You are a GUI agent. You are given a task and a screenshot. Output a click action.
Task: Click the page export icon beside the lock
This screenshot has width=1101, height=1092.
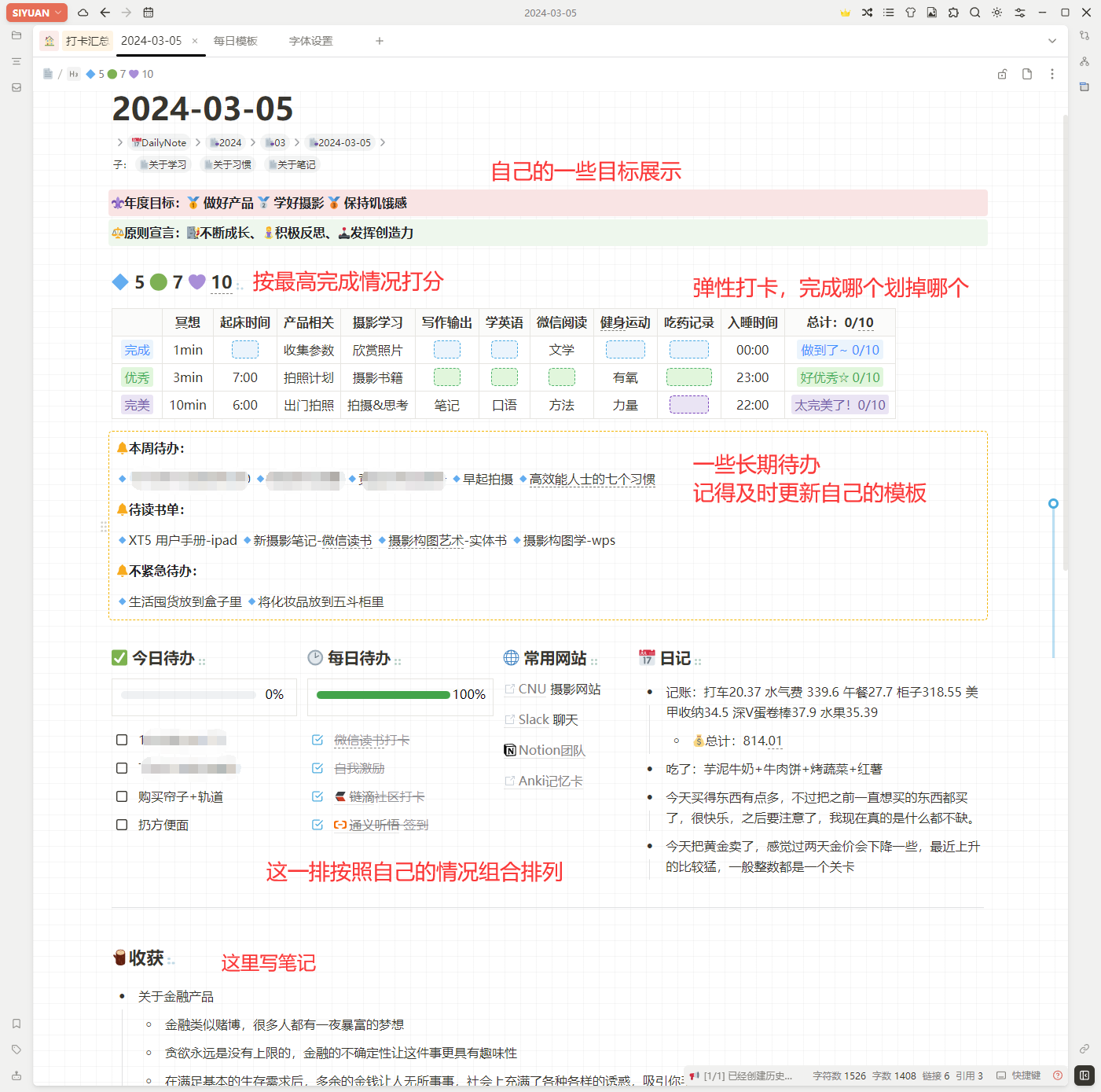pos(1027,74)
